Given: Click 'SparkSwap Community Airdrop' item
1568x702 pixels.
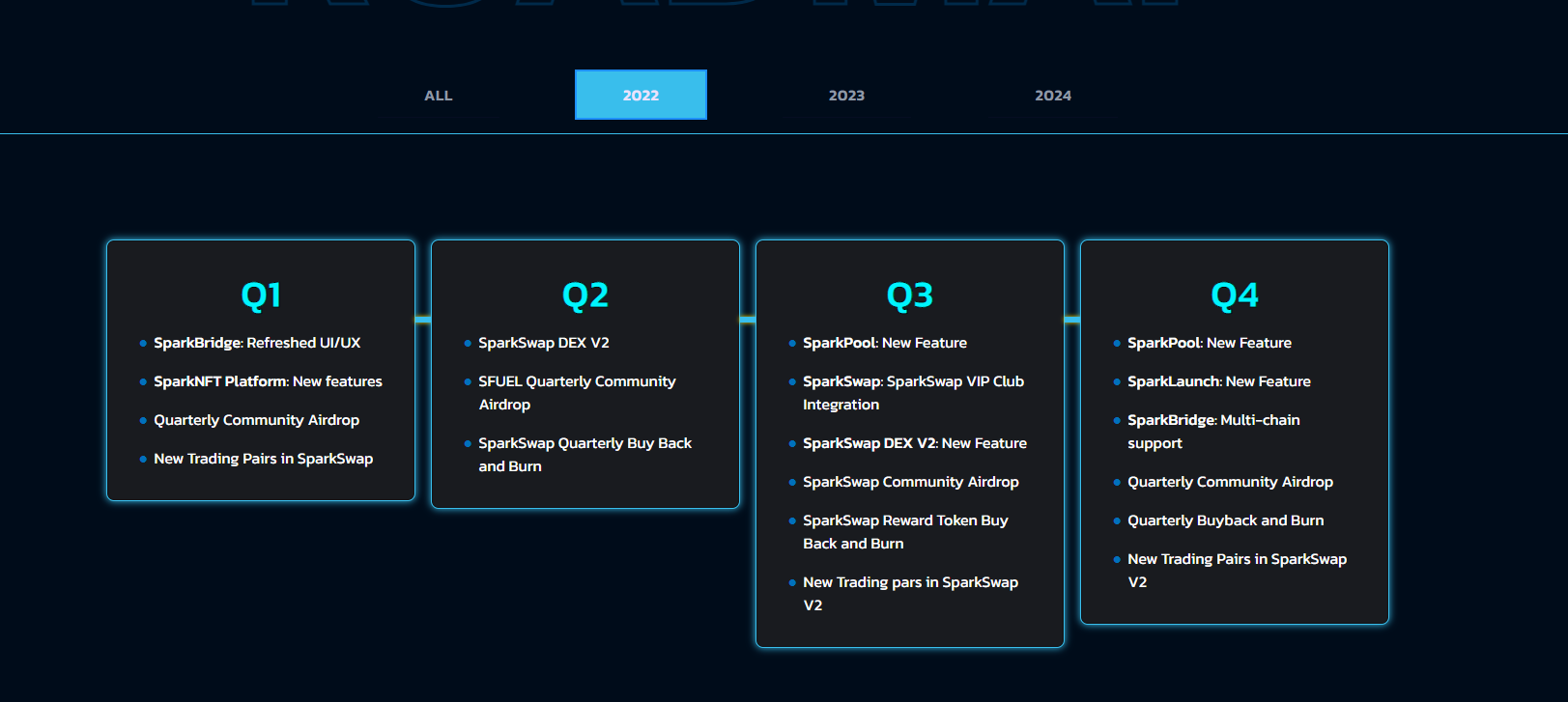Looking at the screenshot, I should pos(911,482).
